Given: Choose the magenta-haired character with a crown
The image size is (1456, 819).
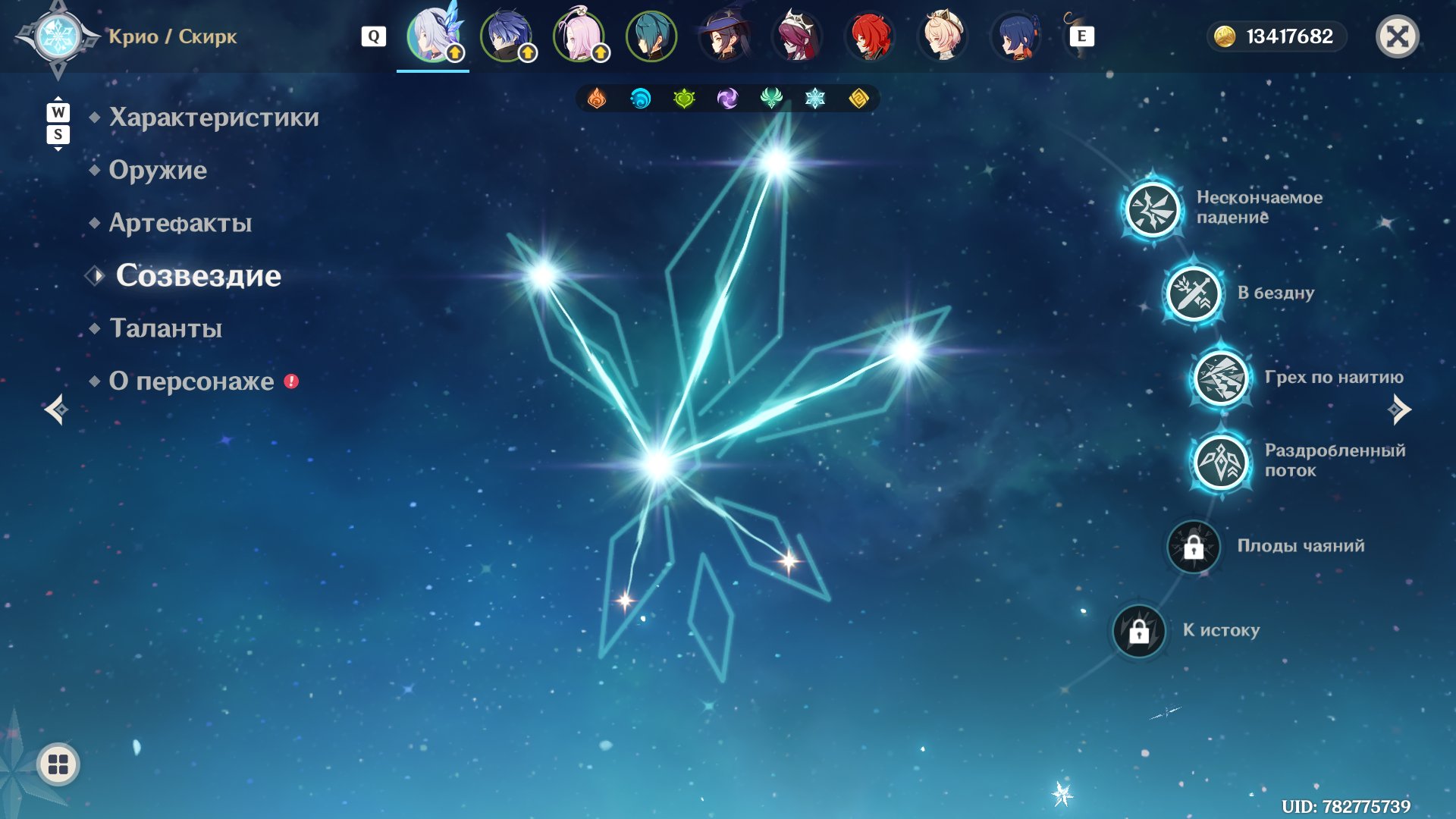Looking at the screenshot, I should pos(797,36).
